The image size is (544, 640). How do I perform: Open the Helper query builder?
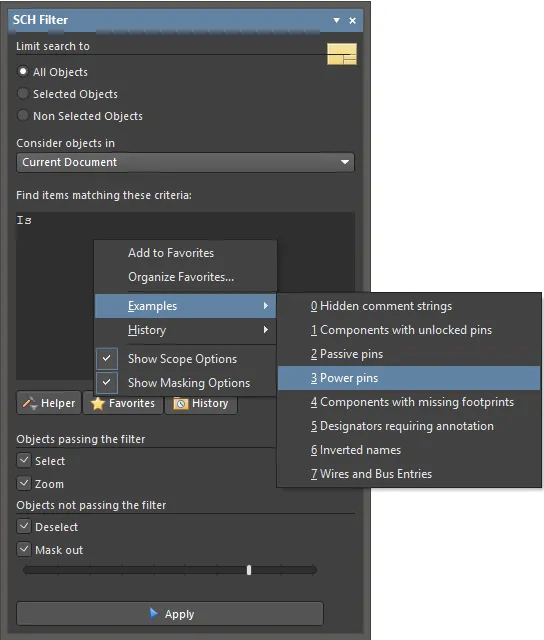(x=49, y=403)
